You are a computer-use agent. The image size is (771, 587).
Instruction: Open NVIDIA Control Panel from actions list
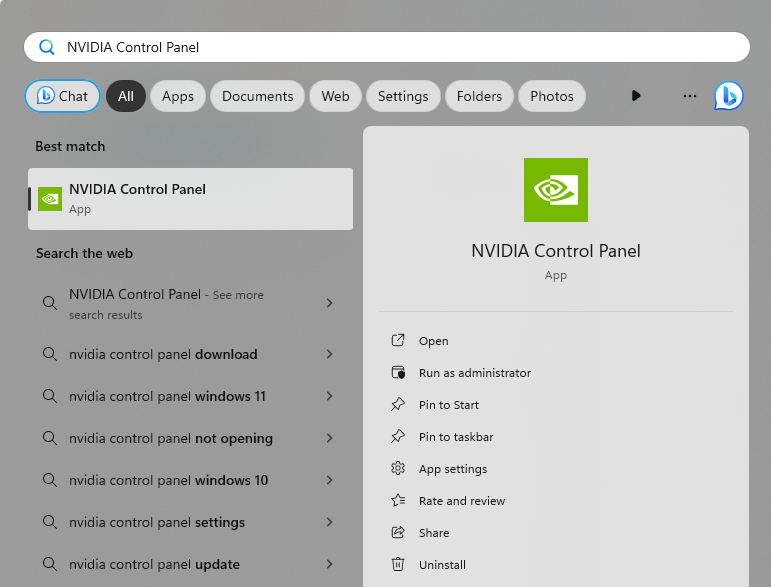point(433,341)
